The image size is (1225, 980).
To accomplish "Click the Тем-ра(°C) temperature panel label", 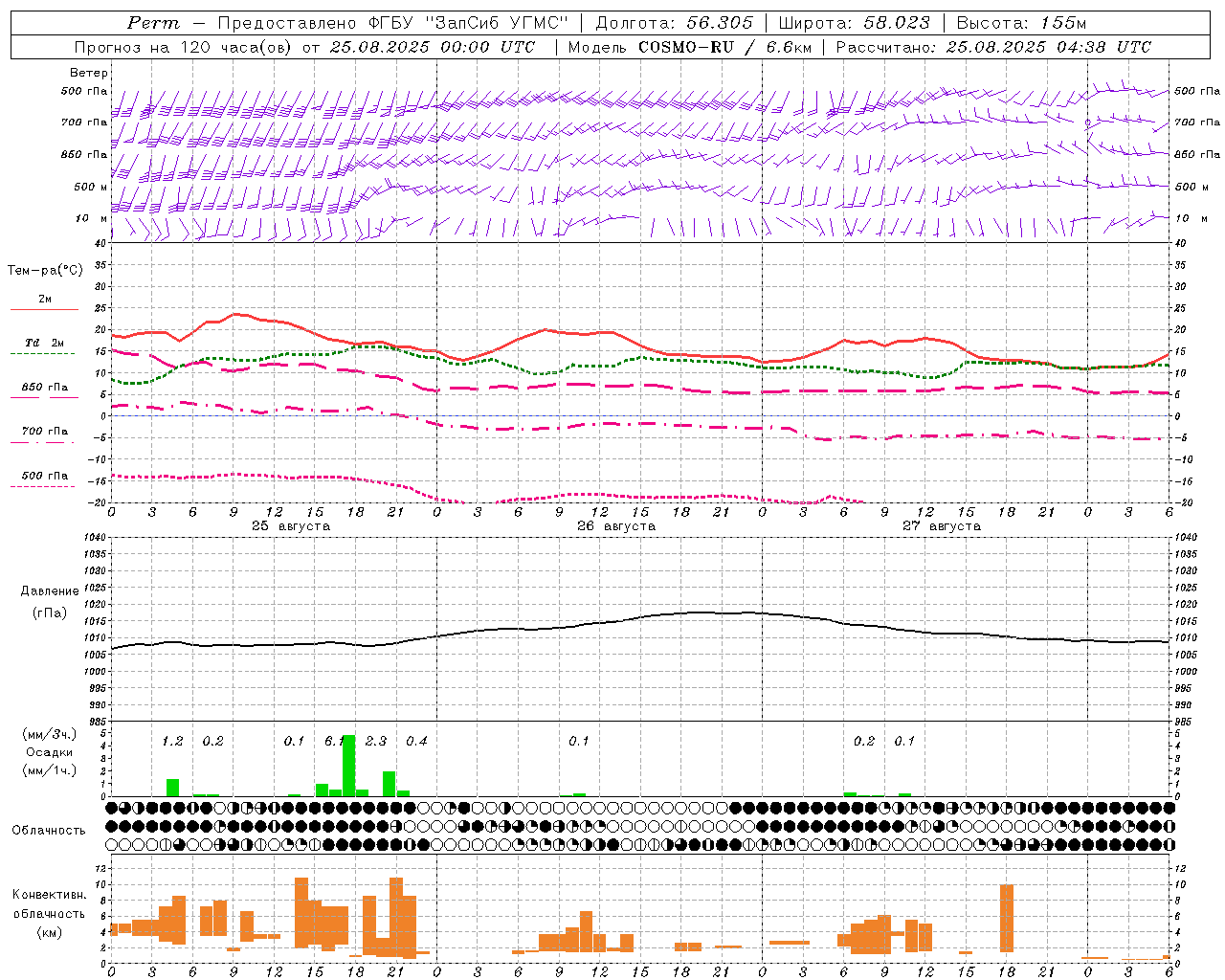I will [x=45, y=270].
